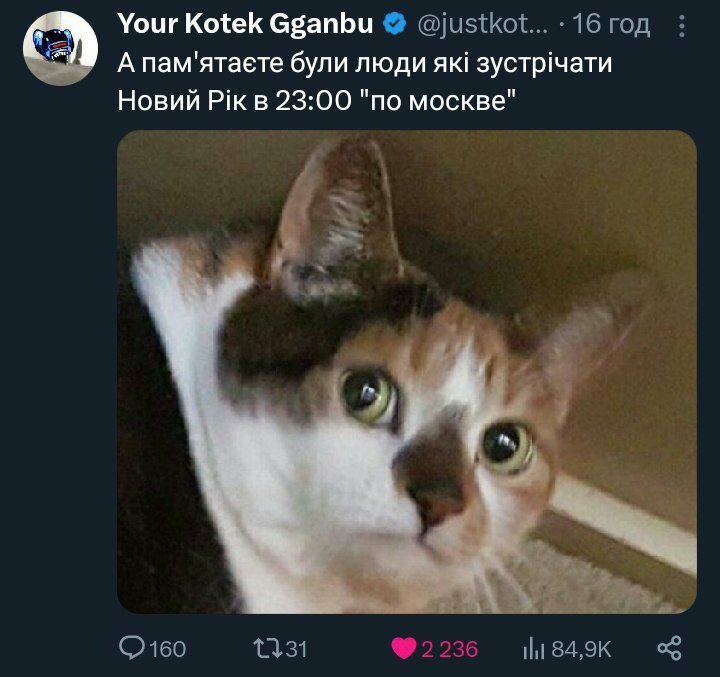The height and width of the screenshot is (677, 720).
Task: Click the @justkot... handle
Action: pos(483,24)
